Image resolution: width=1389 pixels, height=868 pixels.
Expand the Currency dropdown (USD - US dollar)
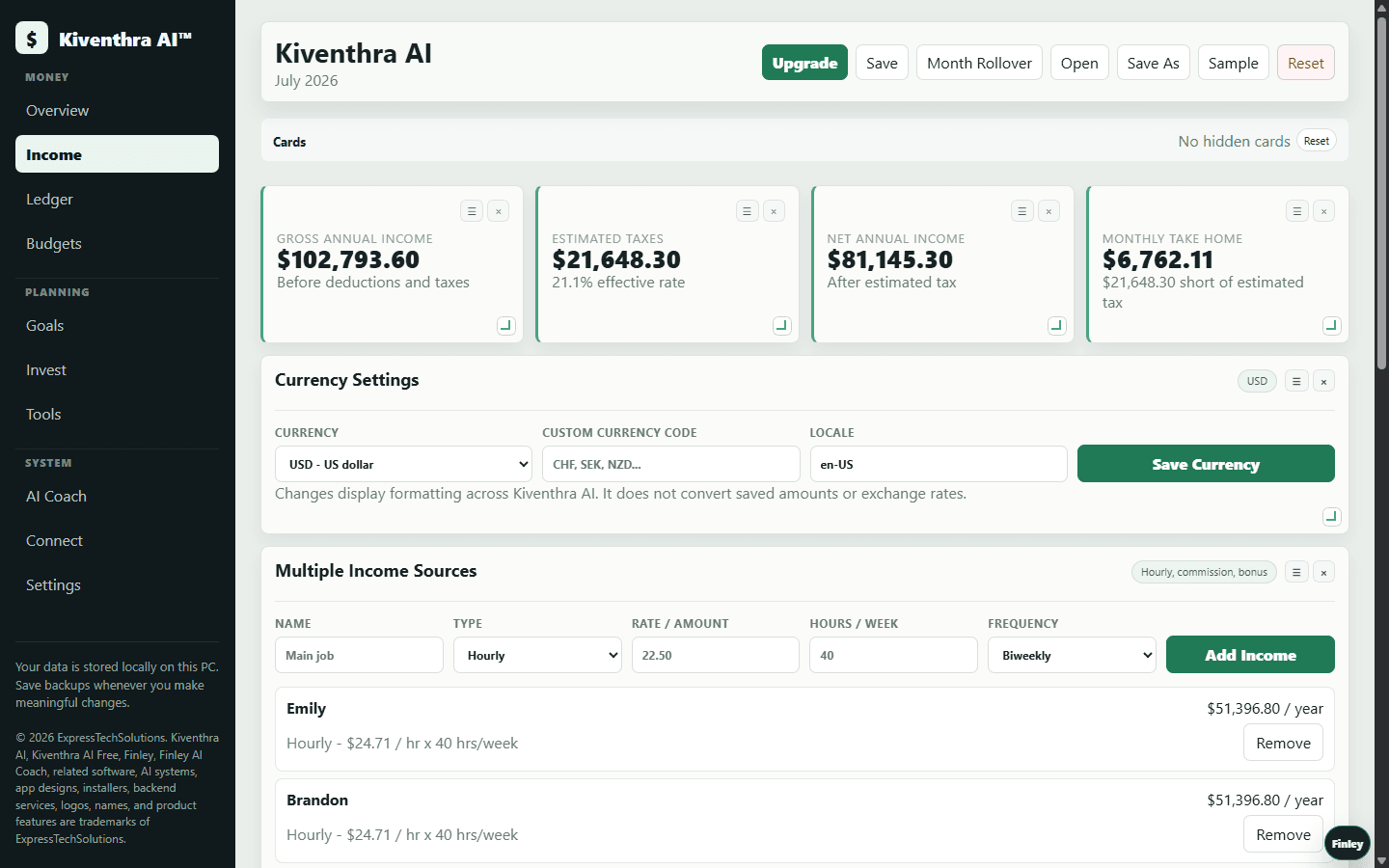[x=403, y=464]
